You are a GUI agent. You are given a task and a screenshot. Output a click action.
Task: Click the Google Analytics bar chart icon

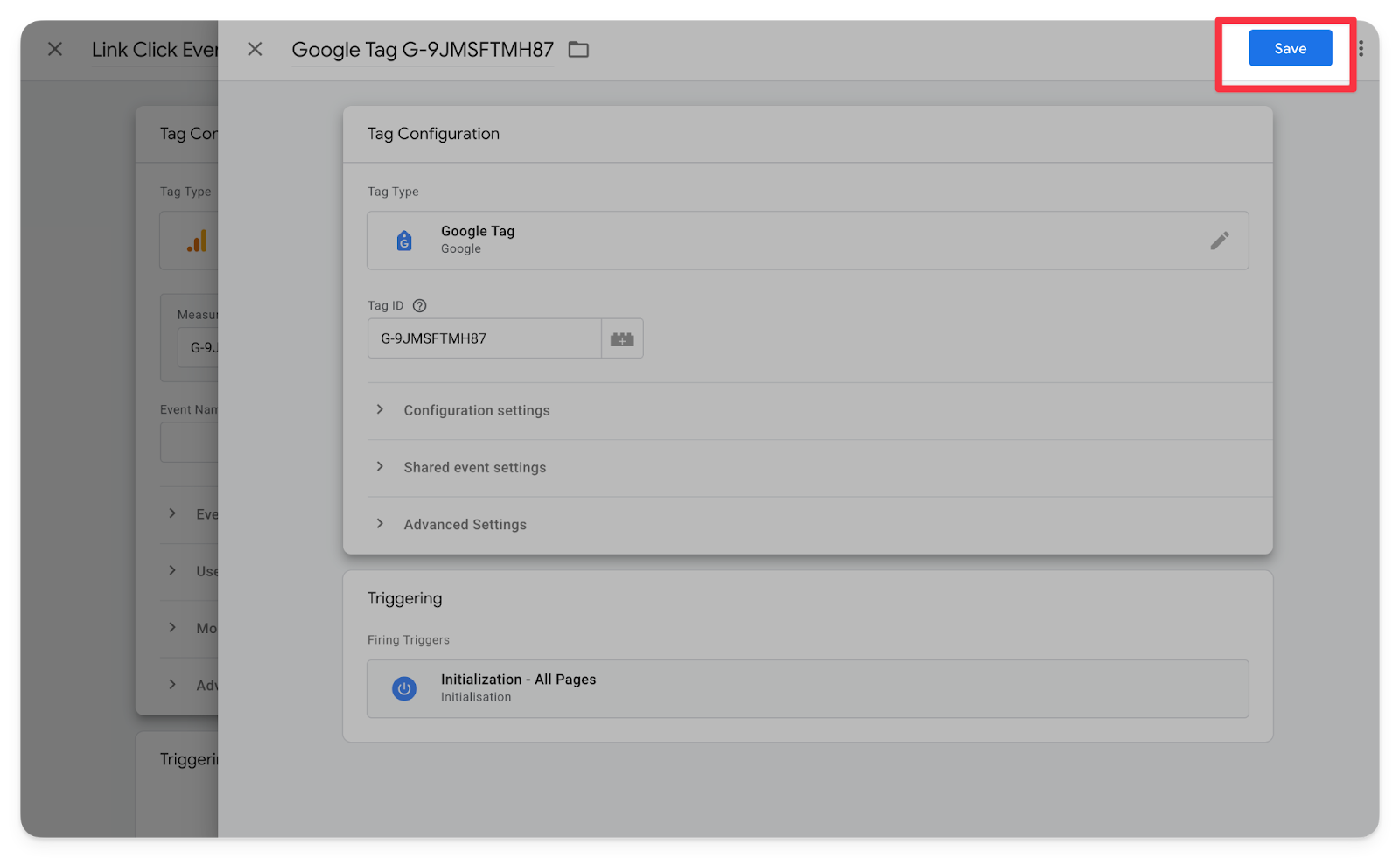pyautogui.click(x=197, y=241)
